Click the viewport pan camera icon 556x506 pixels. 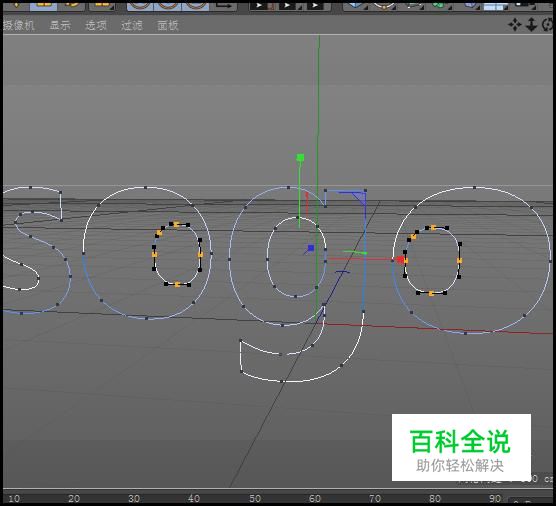(515, 25)
